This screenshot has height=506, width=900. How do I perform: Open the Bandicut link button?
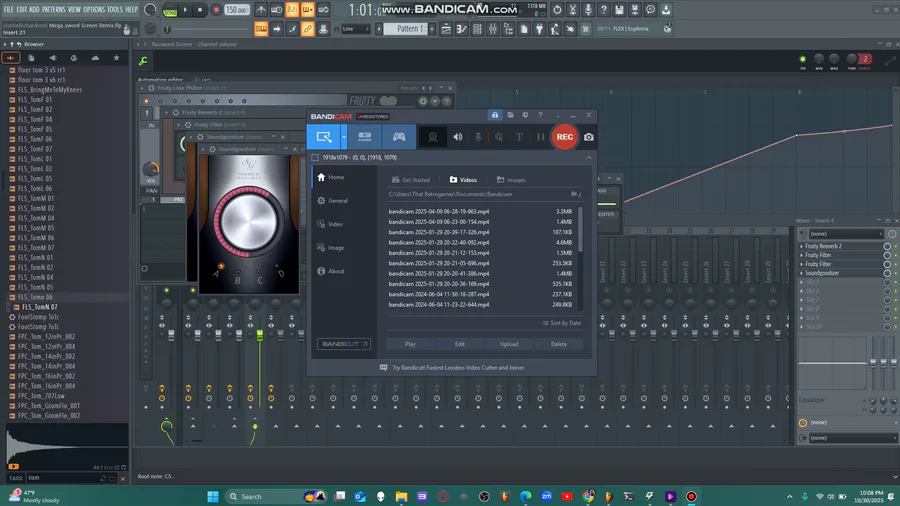pos(344,344)
